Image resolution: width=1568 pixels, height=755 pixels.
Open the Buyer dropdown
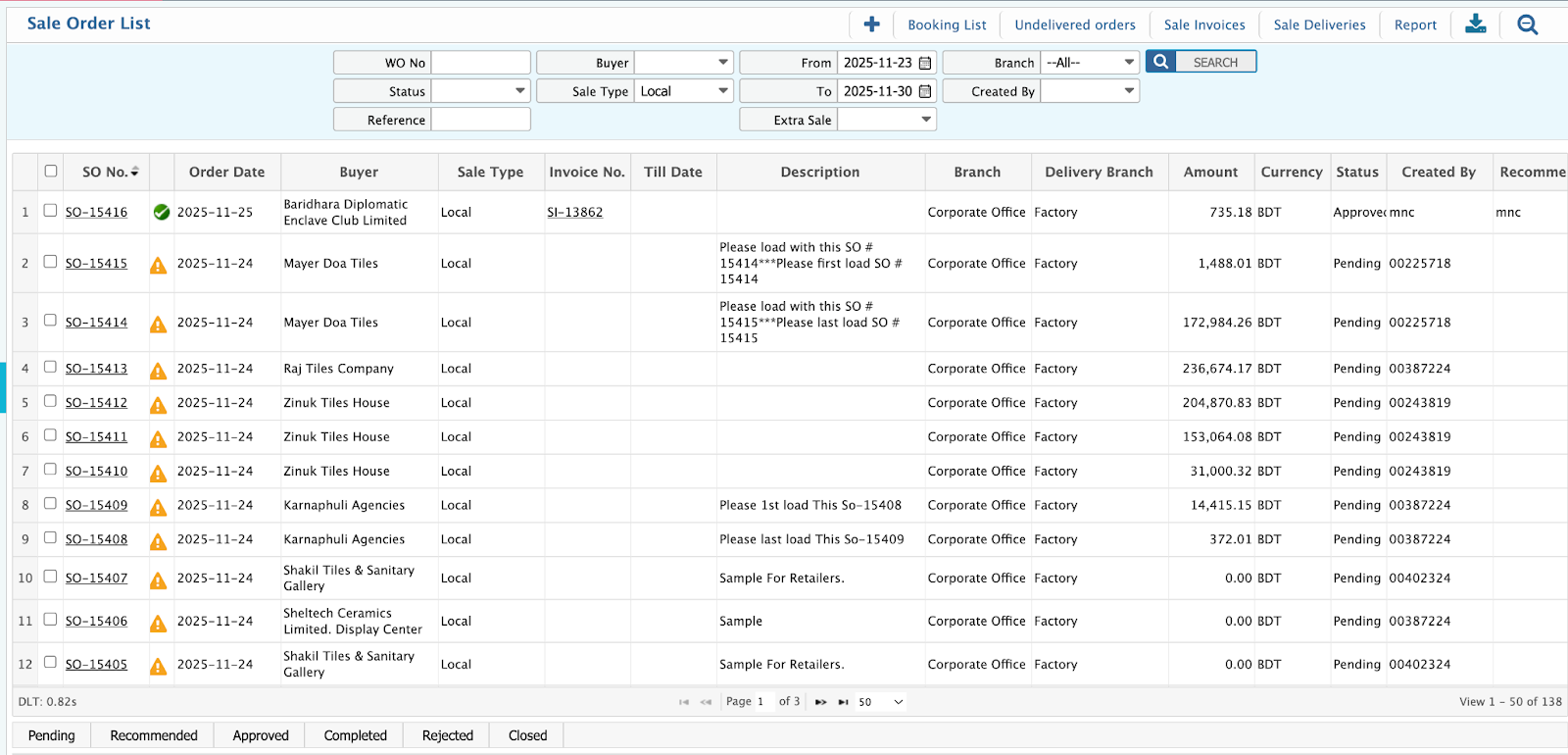(x=684, y=63)
